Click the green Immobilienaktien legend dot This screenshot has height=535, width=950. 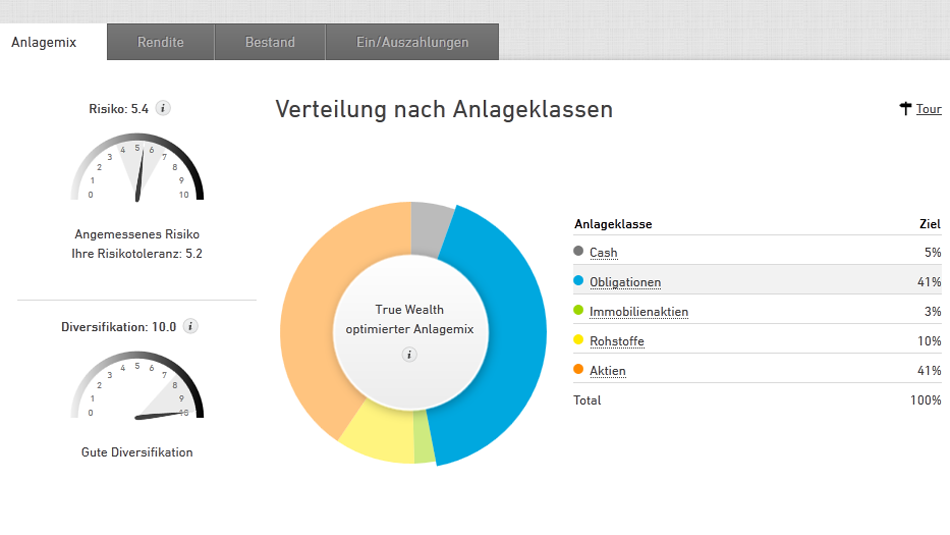click(578, 310)
